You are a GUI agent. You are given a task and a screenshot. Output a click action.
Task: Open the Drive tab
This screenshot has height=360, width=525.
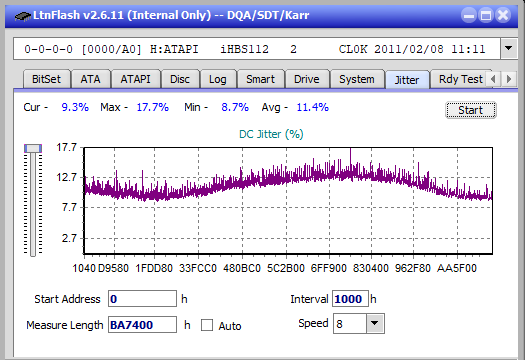coord(307,79)
